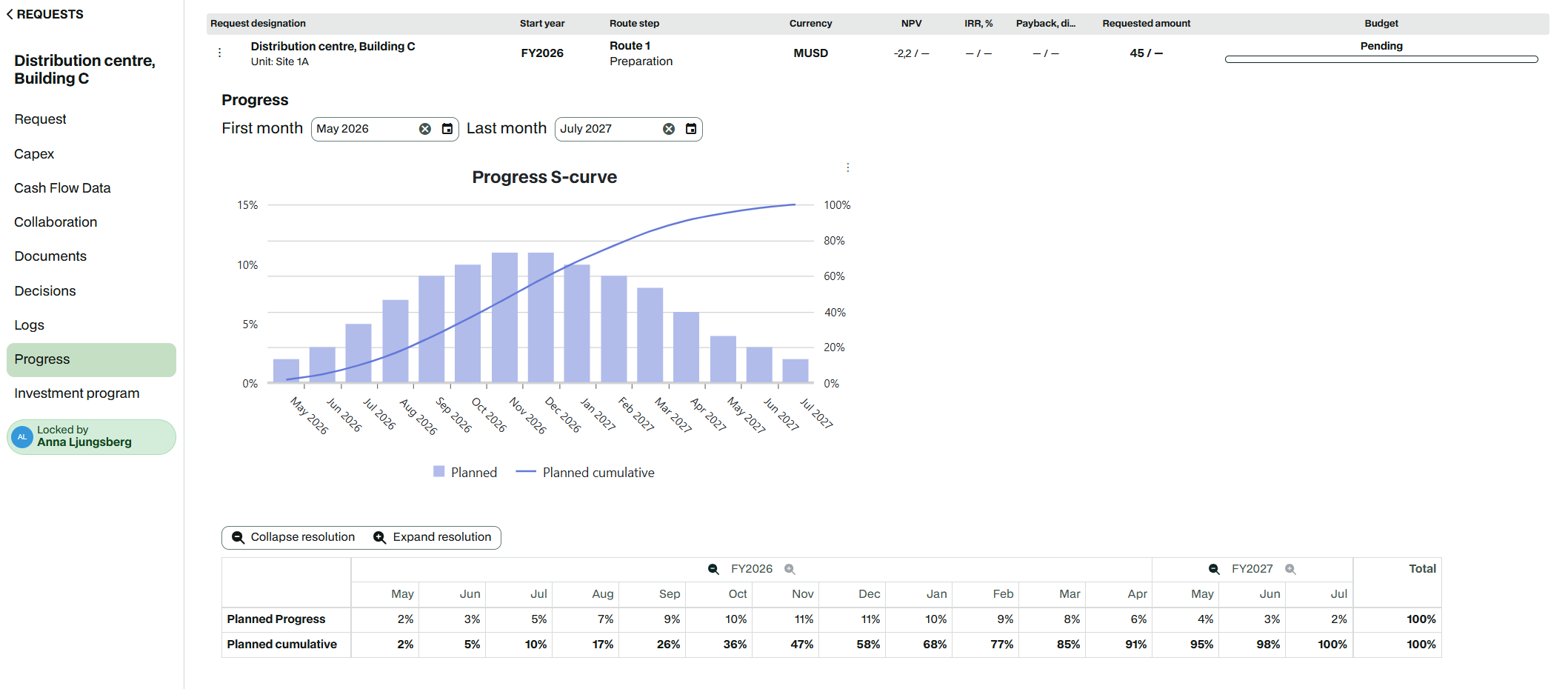Click the Total column header in table
Viewport: 1568px width, 689px height.
(x=1422, y=569)
